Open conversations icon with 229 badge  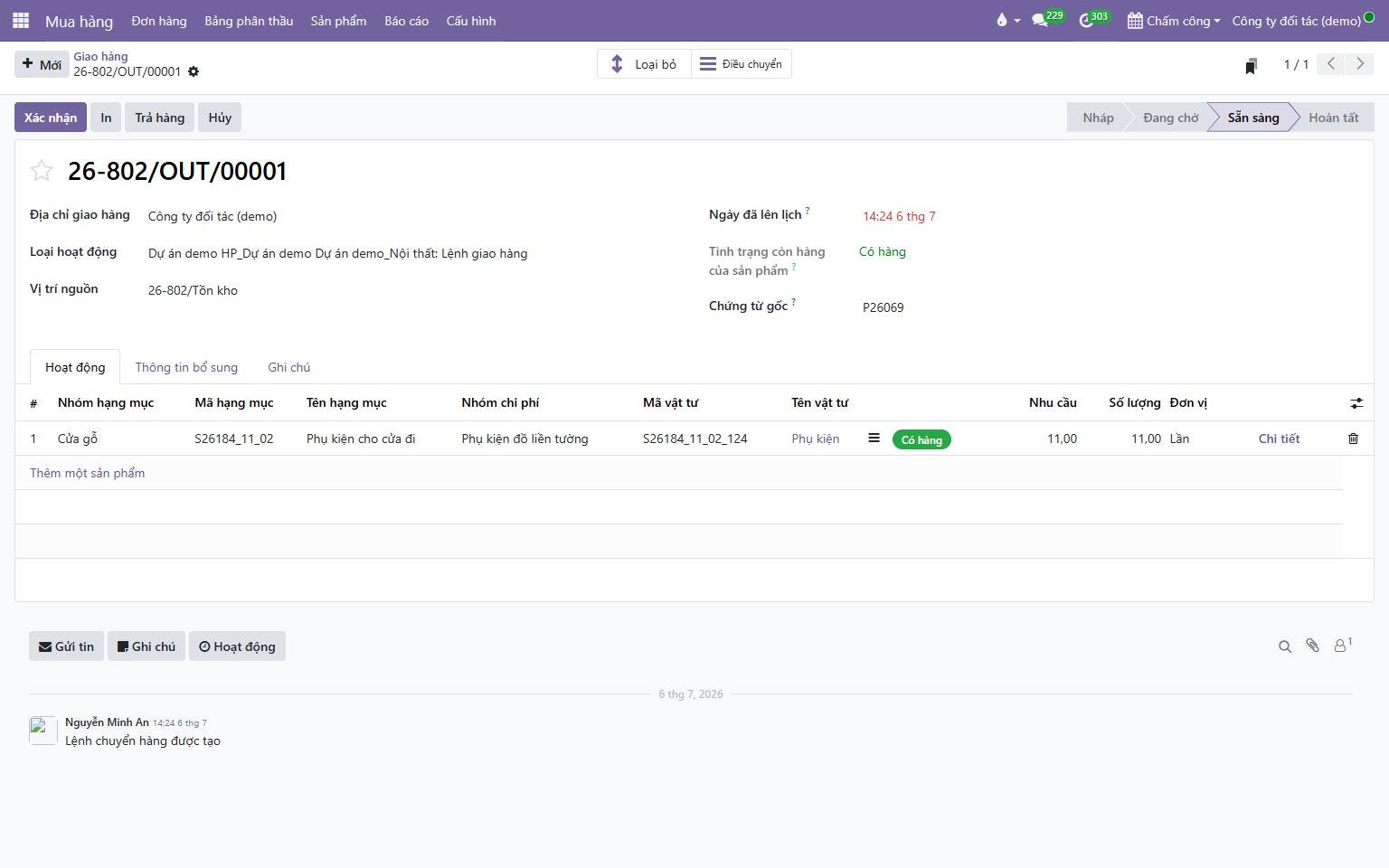[1040, 20]
